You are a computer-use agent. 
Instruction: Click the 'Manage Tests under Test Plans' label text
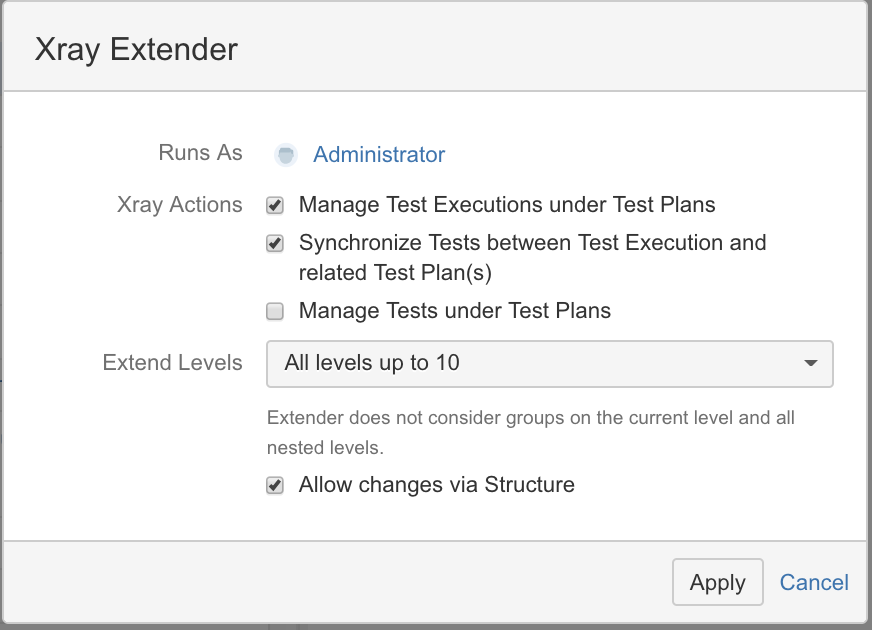[455, 310]
